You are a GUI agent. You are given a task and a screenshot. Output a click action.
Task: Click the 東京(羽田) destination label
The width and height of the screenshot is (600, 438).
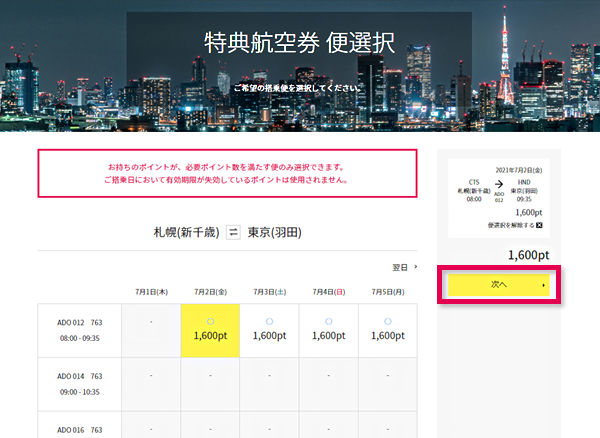(274, 232)
